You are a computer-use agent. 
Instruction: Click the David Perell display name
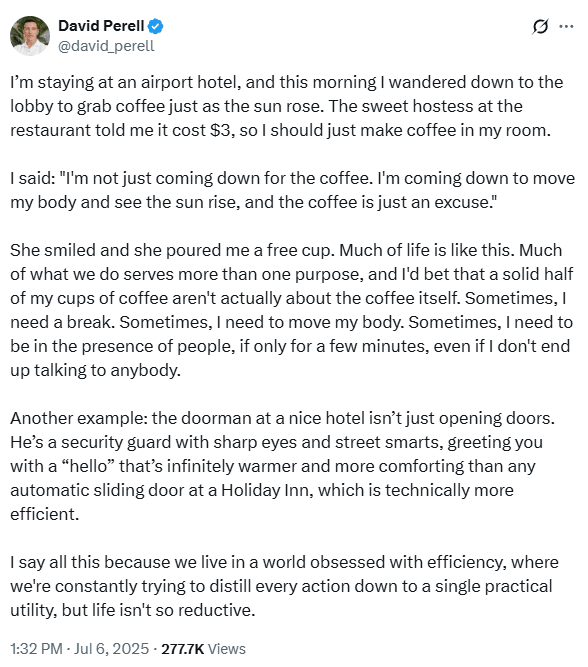pyautogui.click(x=101, y=26)
